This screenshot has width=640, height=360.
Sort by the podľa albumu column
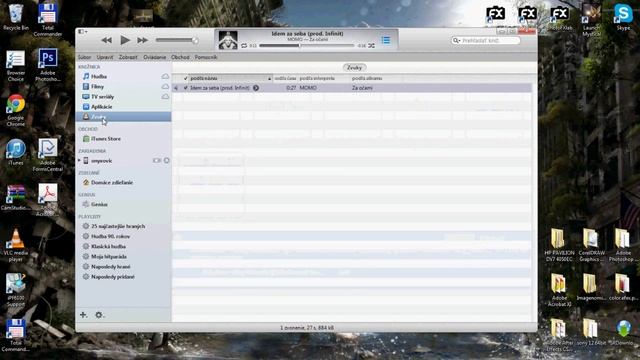(376, 78)
